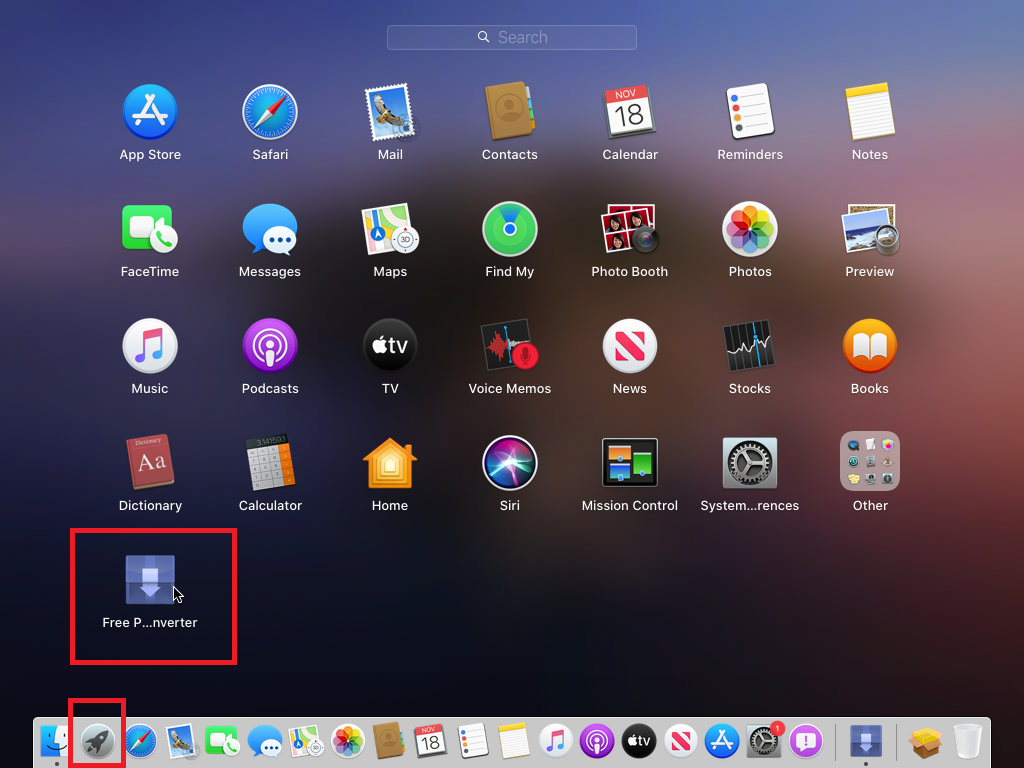Launch the Find My app
The image size is (1024, 768).
tap(509, 229)
